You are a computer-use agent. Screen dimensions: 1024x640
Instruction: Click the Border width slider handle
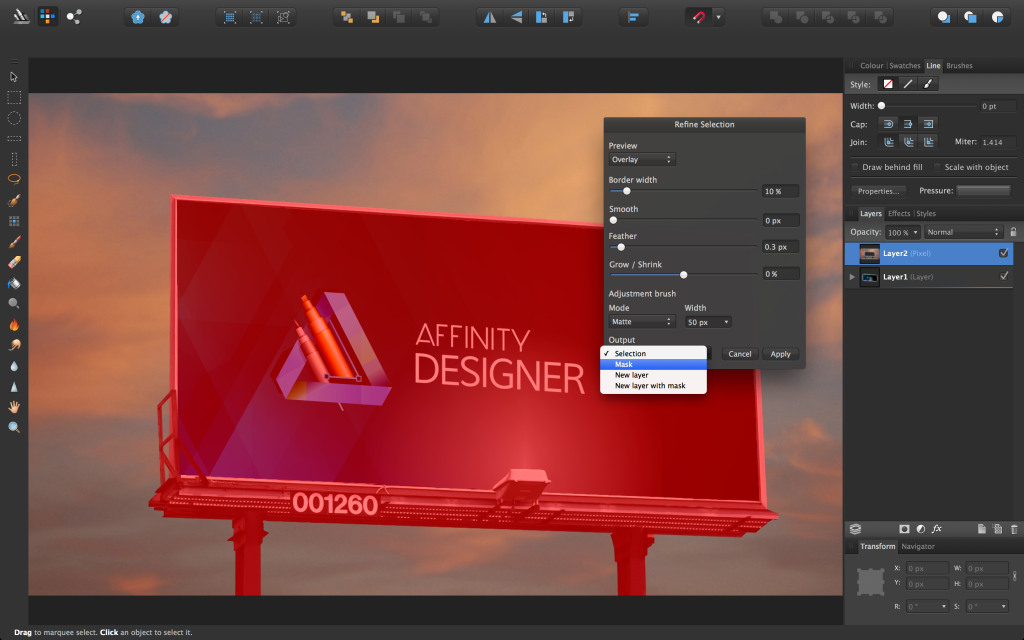pos(626,191)
